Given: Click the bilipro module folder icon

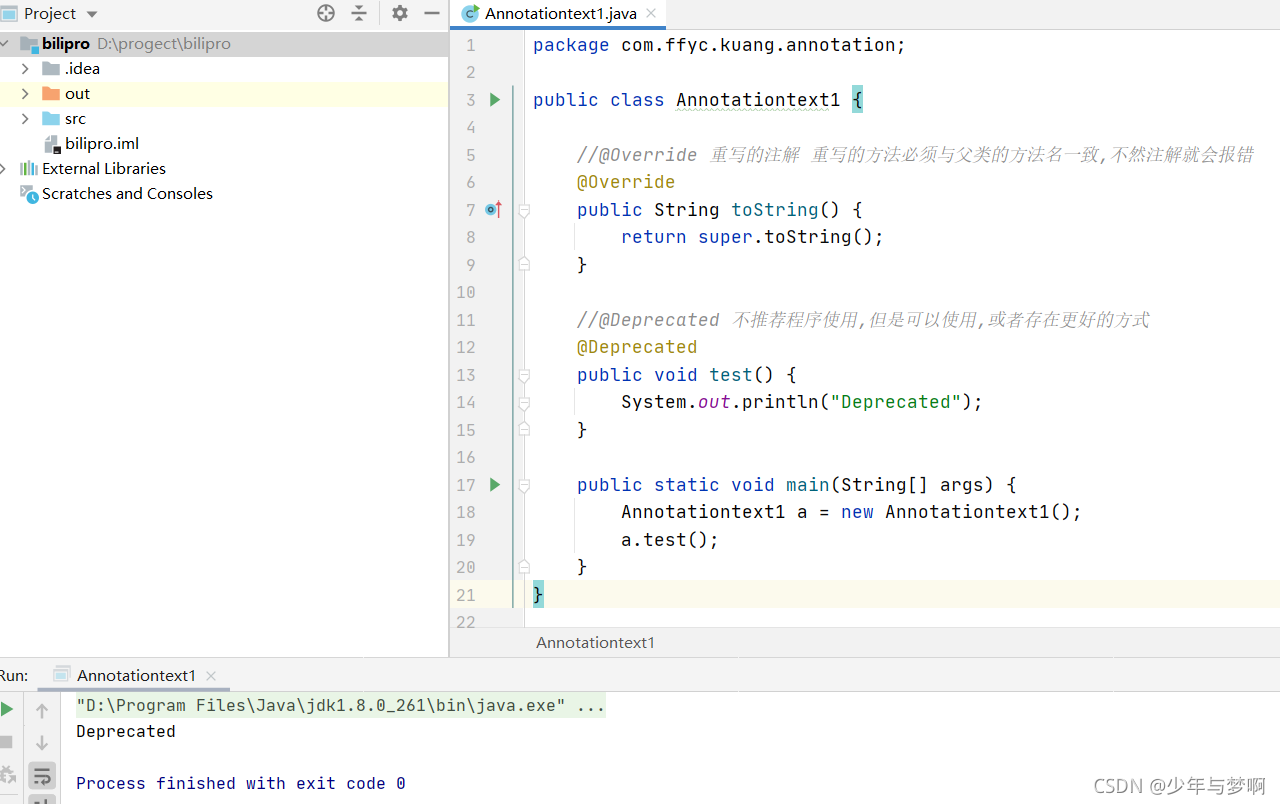Looking at the screenshot, I should (29, 44).
